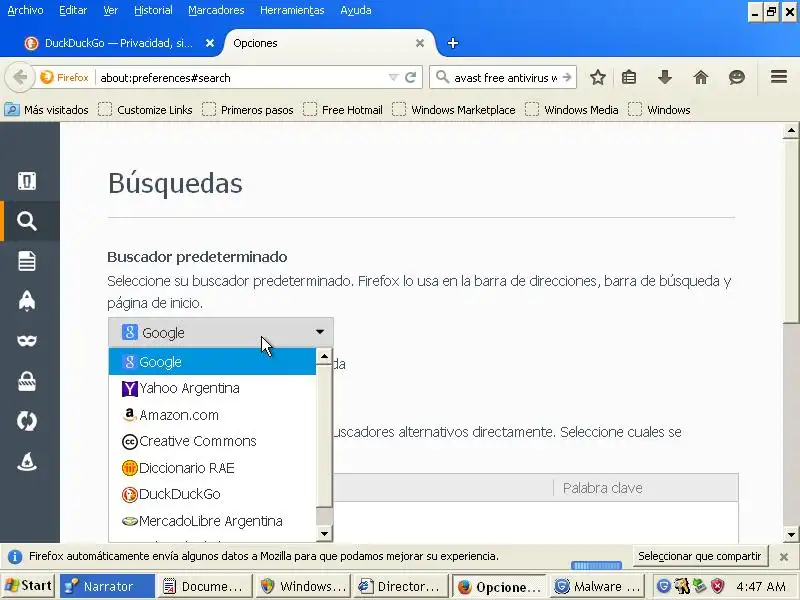The width and height of the screenshot is (800, 600).
Task: Open the Hello chat smiley icon
Action: point(737,78)
